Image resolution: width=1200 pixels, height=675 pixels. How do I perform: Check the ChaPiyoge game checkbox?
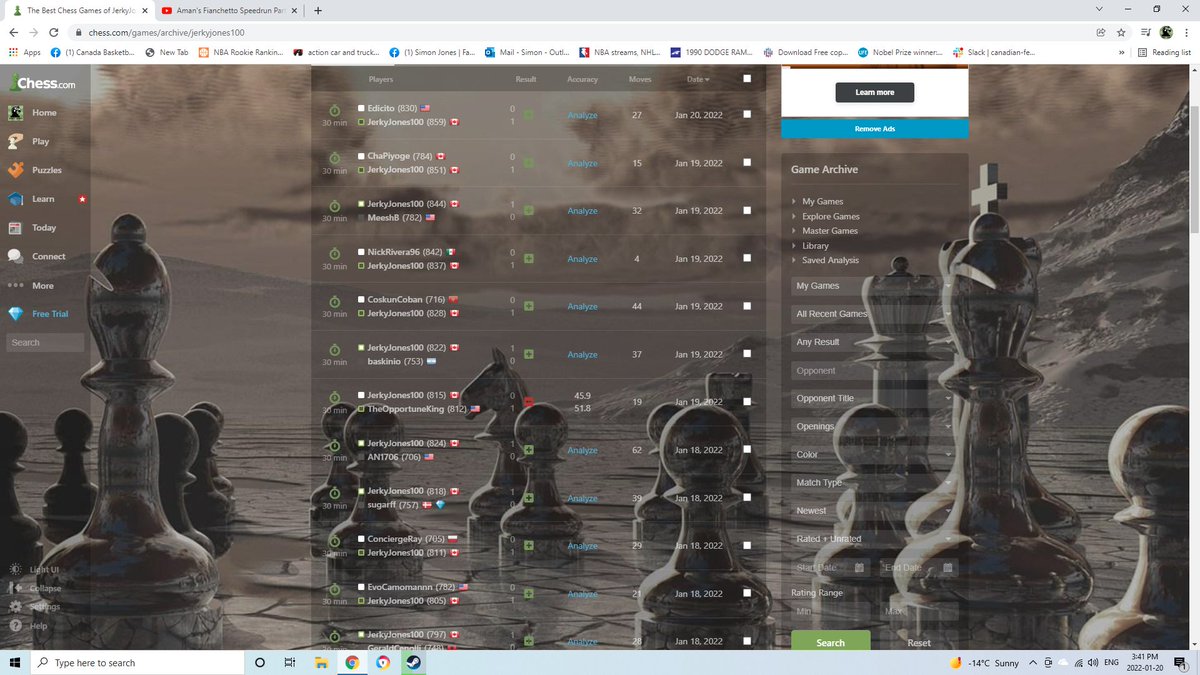click(747, 163)
